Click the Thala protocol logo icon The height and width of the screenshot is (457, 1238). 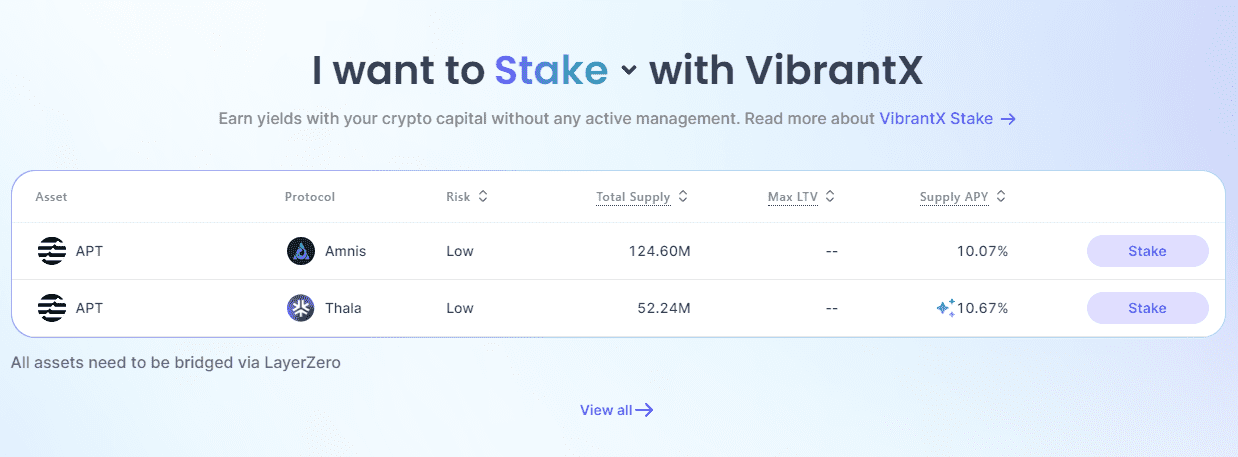point(301,308)
